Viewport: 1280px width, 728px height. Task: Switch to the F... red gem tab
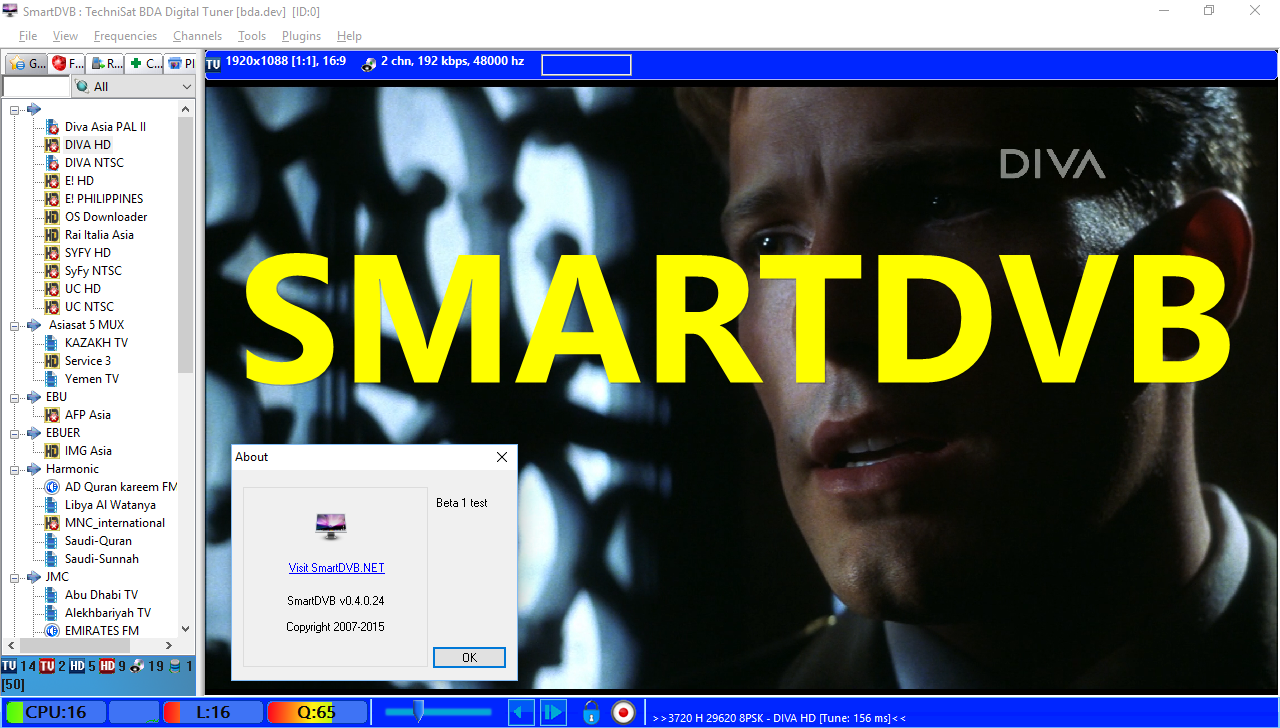pos(68,63)
